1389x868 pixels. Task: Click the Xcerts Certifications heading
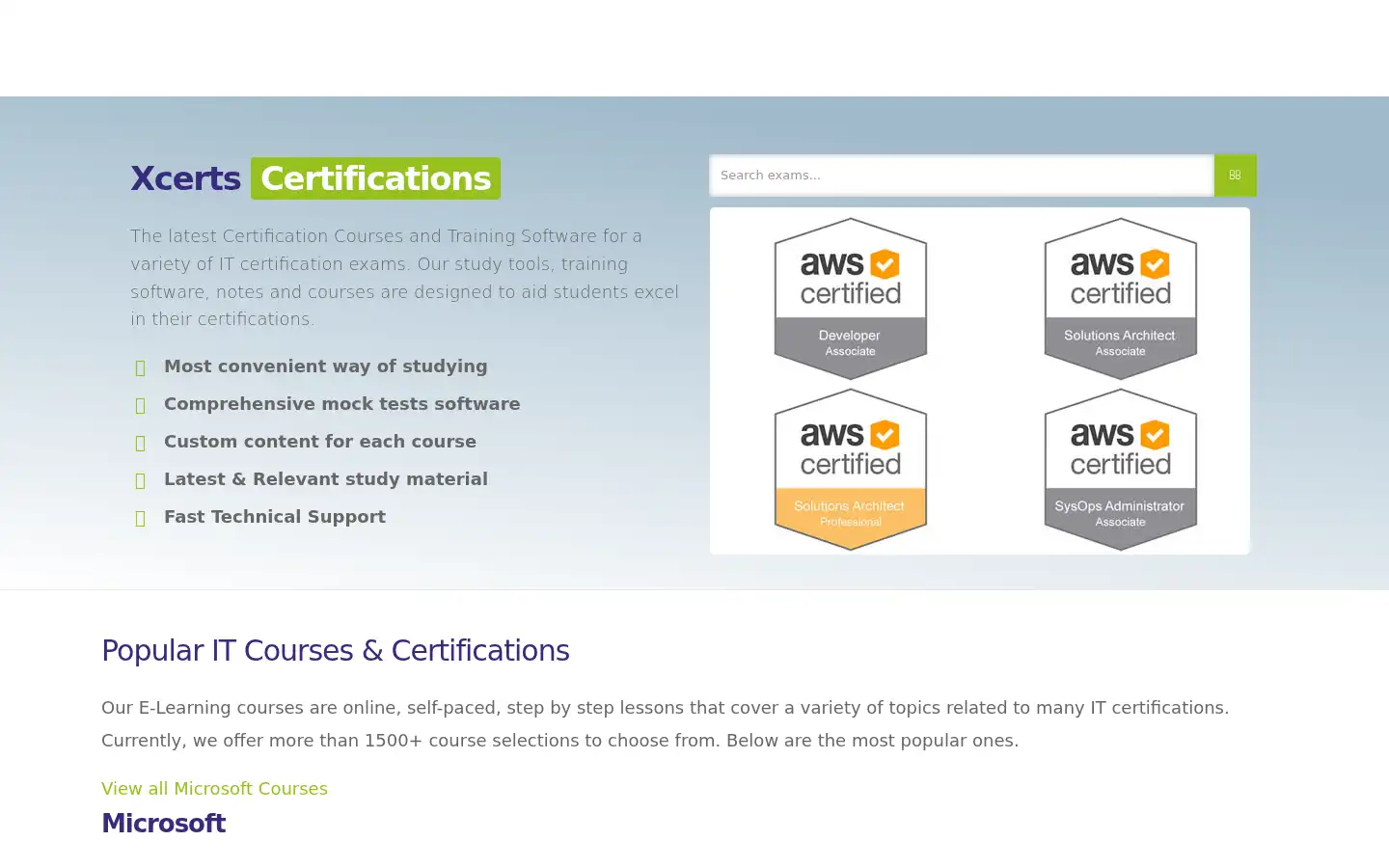tap(315, 178)
